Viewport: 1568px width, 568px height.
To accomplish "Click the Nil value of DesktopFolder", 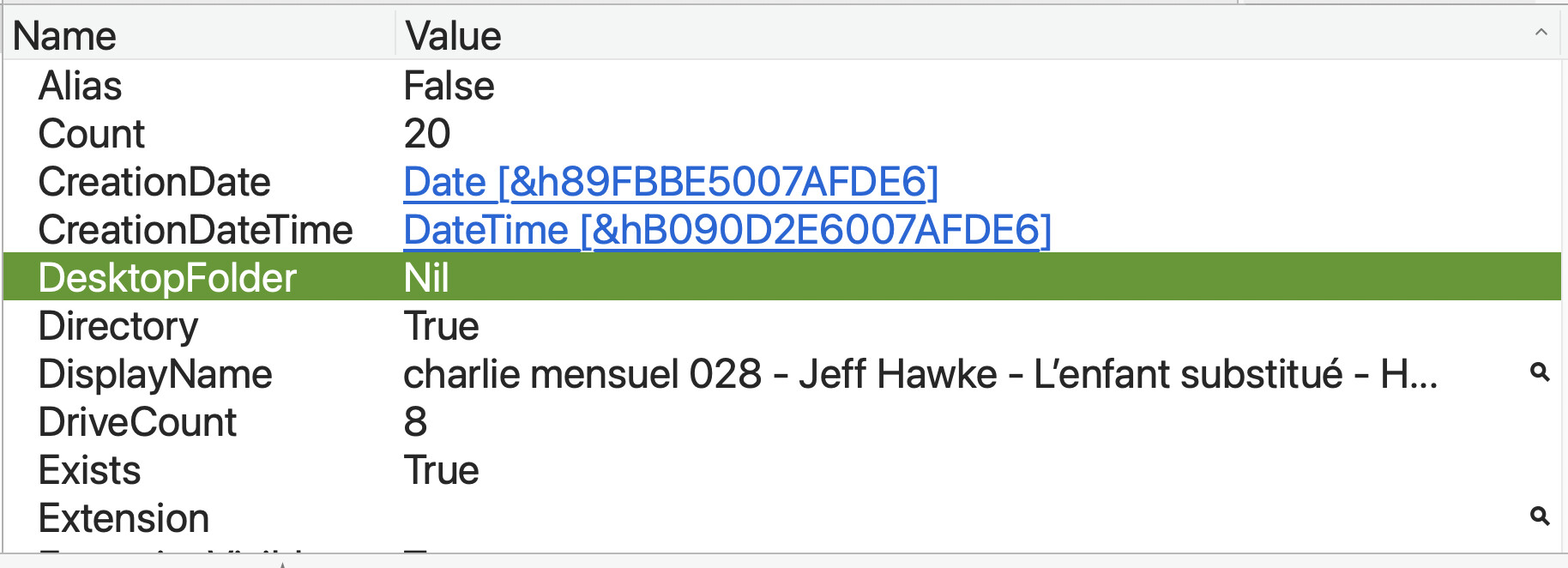I will (x=426, y=278).
